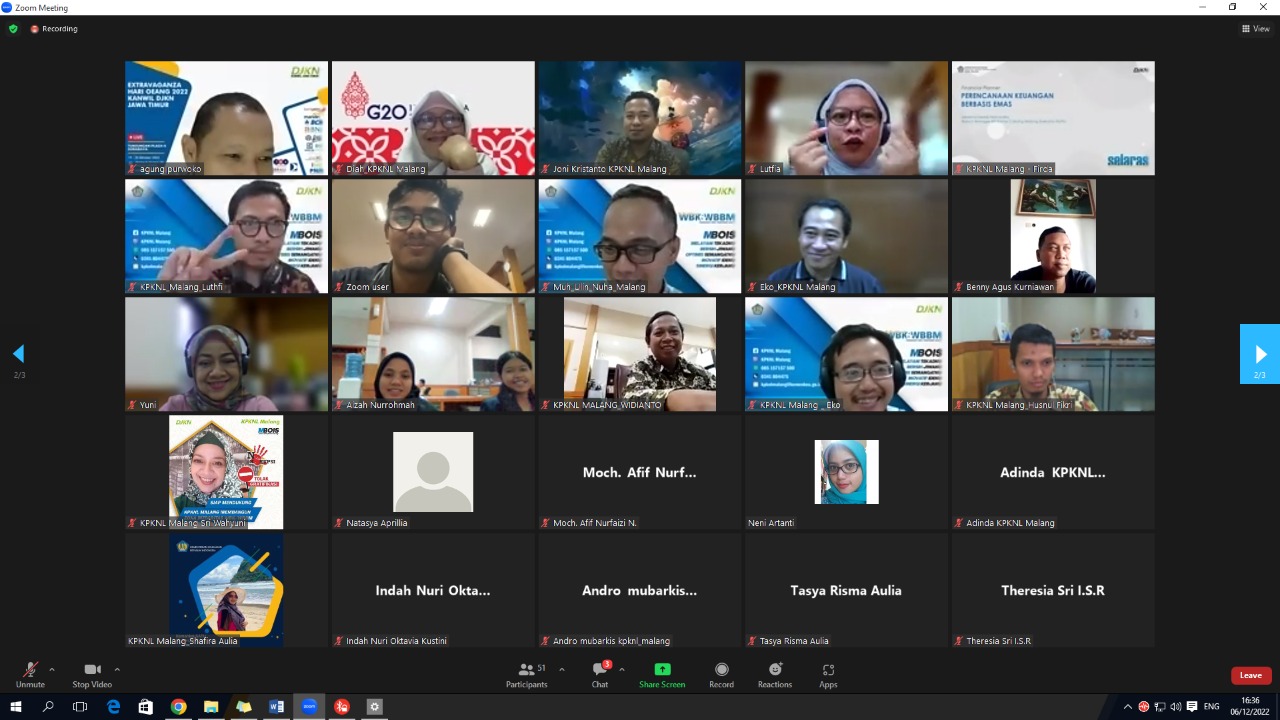Select Lutfia's video tile
This screenshot has height=720, width=1280.
(846, 118)
